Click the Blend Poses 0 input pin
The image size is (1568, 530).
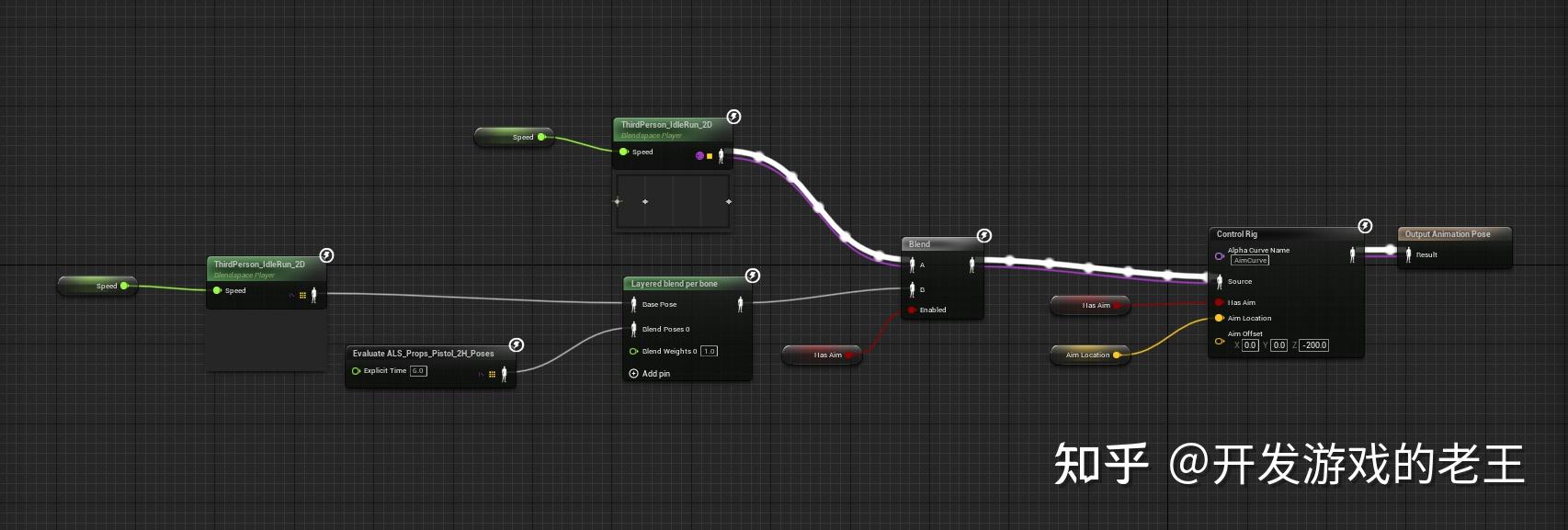pos(633,329)
